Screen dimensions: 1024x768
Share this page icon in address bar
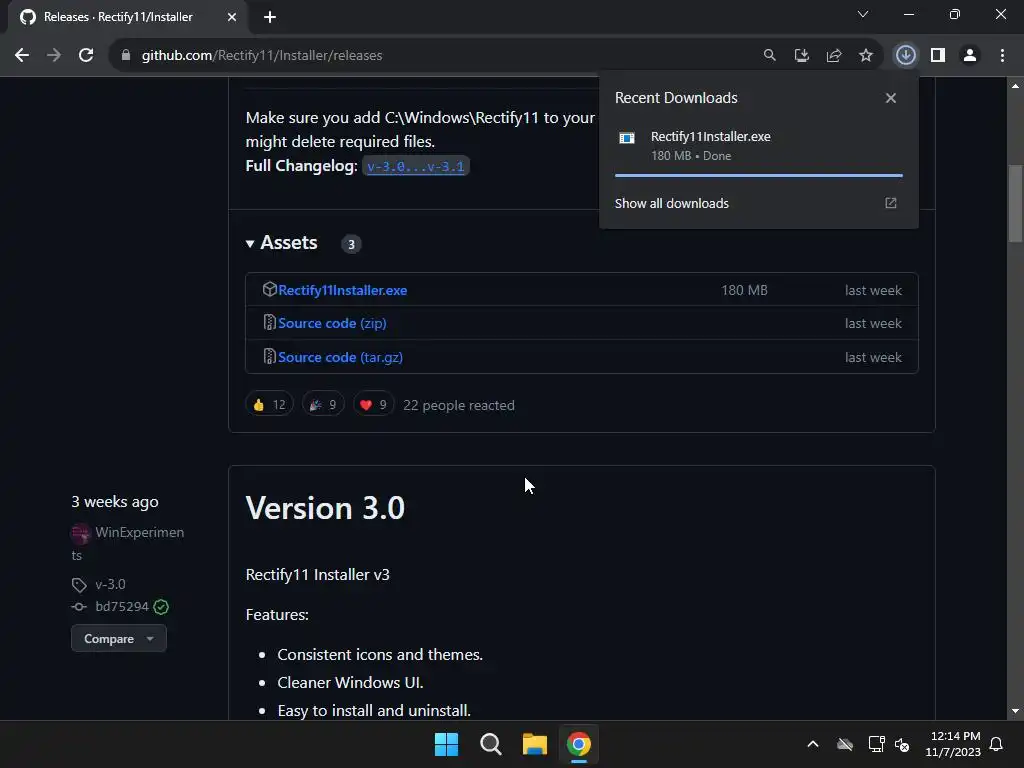click(x=834, y=56)
